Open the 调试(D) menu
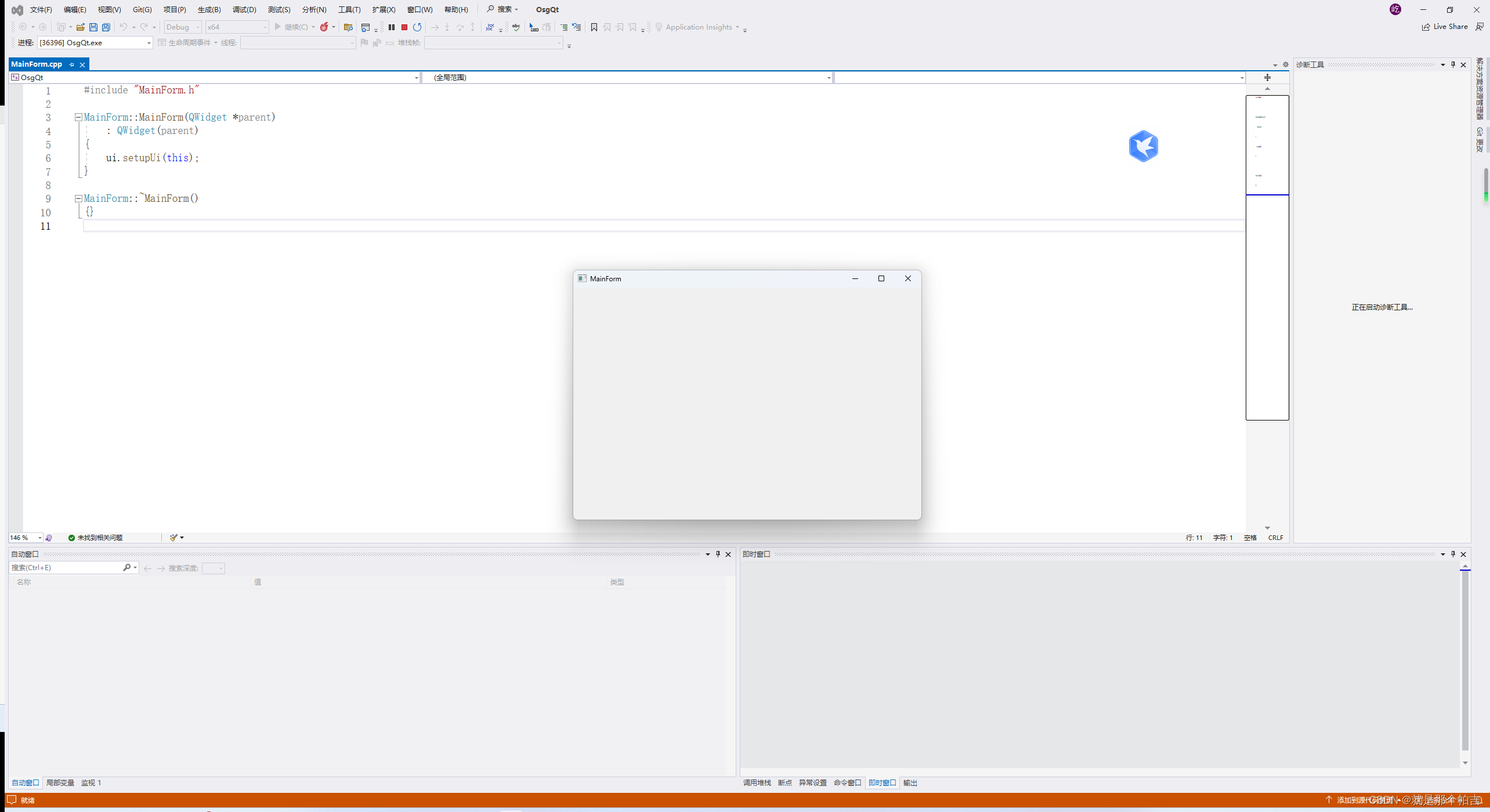The width and height of the screenshot is (1490, 812). coord(244,10)
